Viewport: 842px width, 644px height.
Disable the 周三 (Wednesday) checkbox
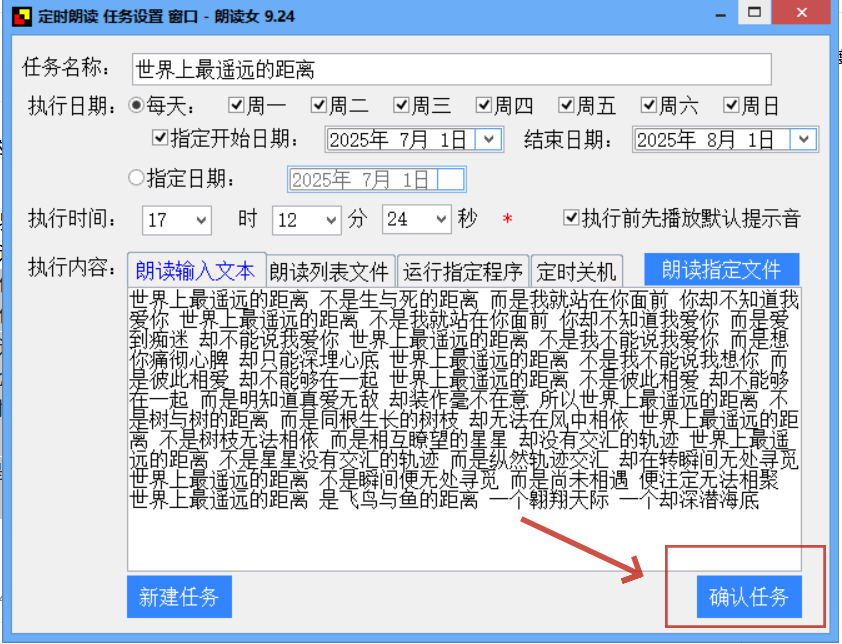pos(401,105)
